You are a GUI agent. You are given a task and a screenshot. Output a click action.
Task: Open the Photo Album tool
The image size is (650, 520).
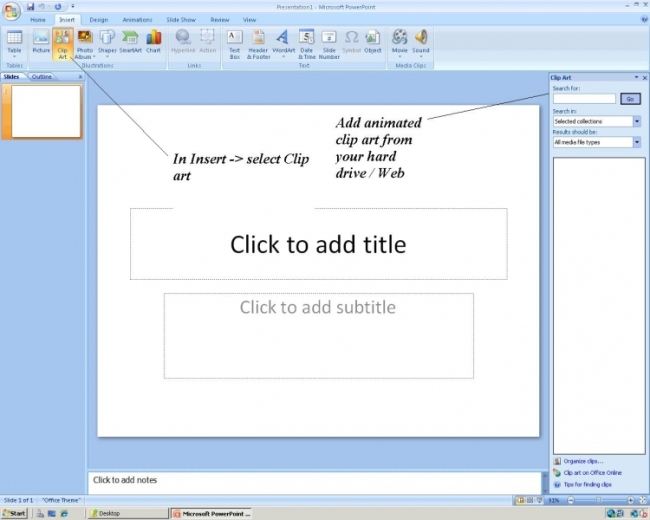(x=85, y=44)
